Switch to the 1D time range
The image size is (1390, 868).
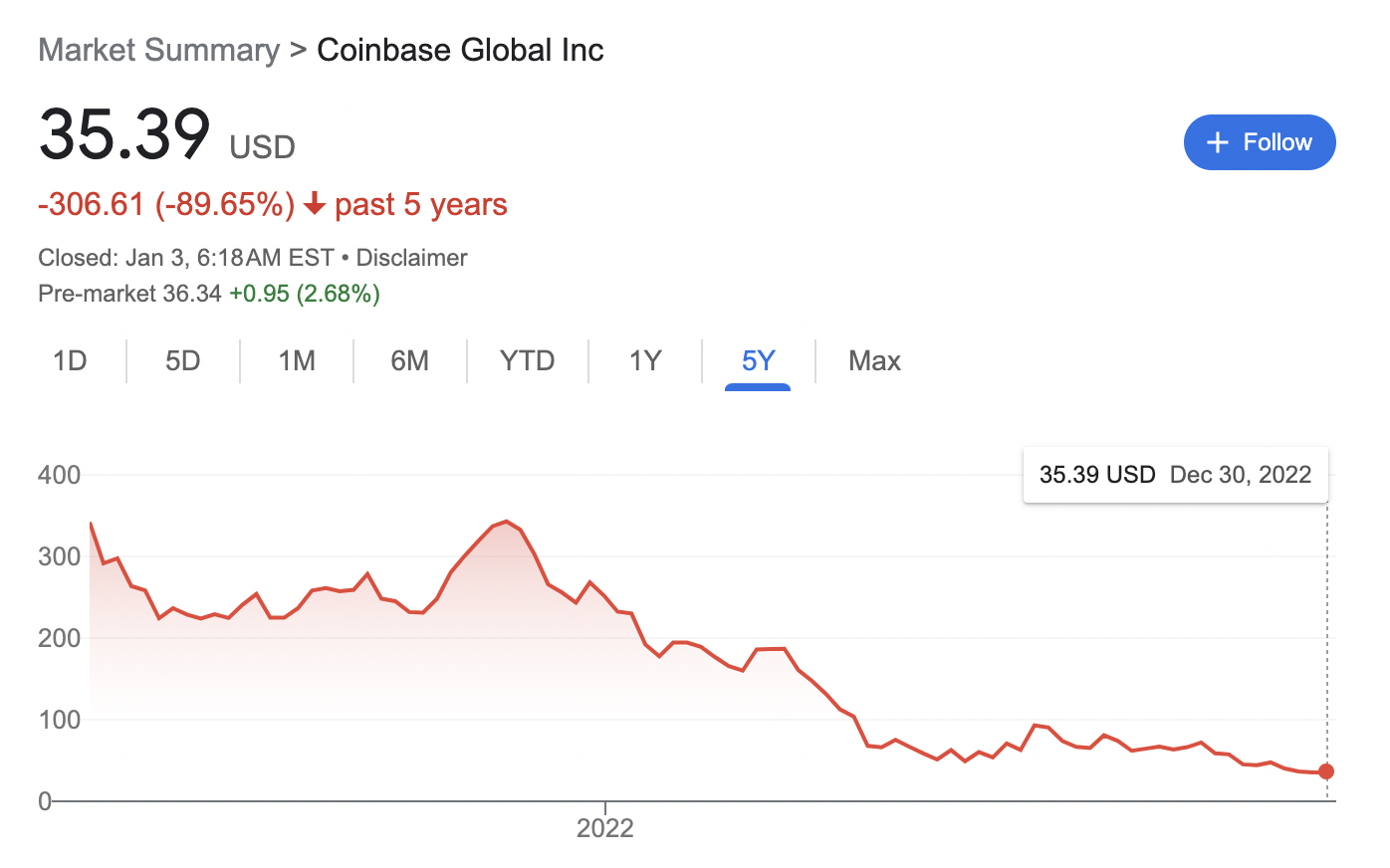70,360
